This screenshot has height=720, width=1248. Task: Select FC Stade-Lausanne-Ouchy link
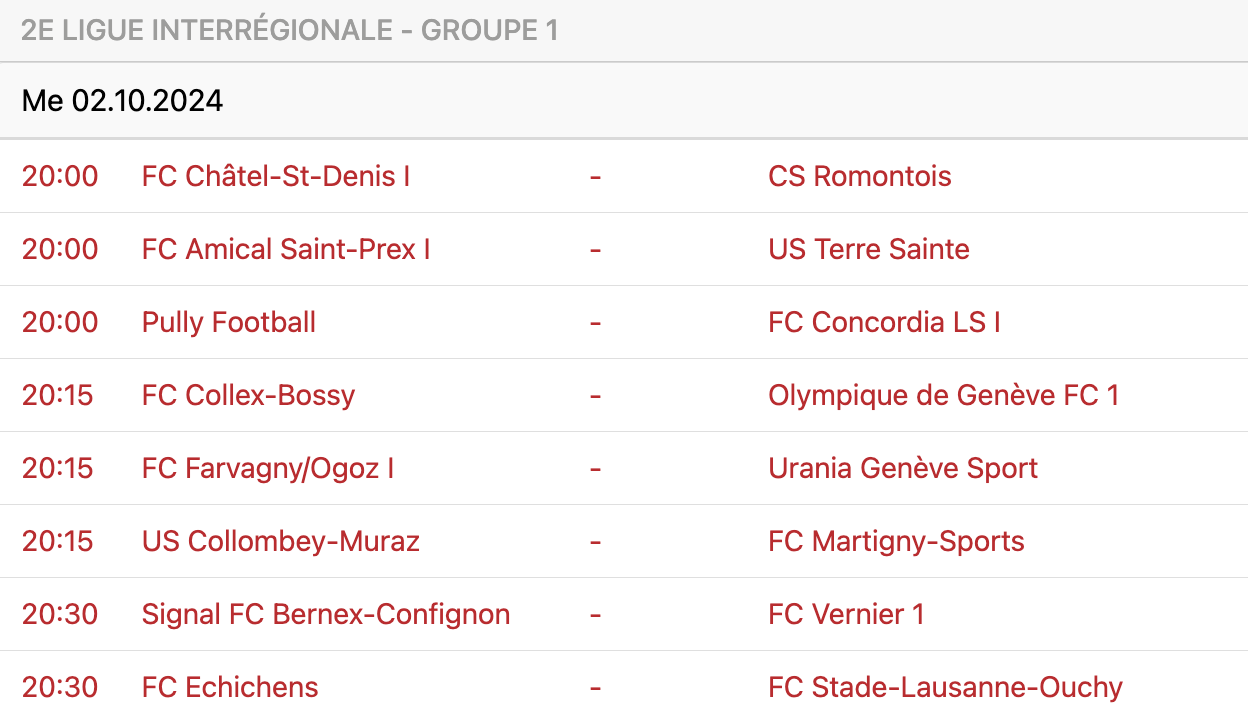pyautogui.click(x=945, y=687)
